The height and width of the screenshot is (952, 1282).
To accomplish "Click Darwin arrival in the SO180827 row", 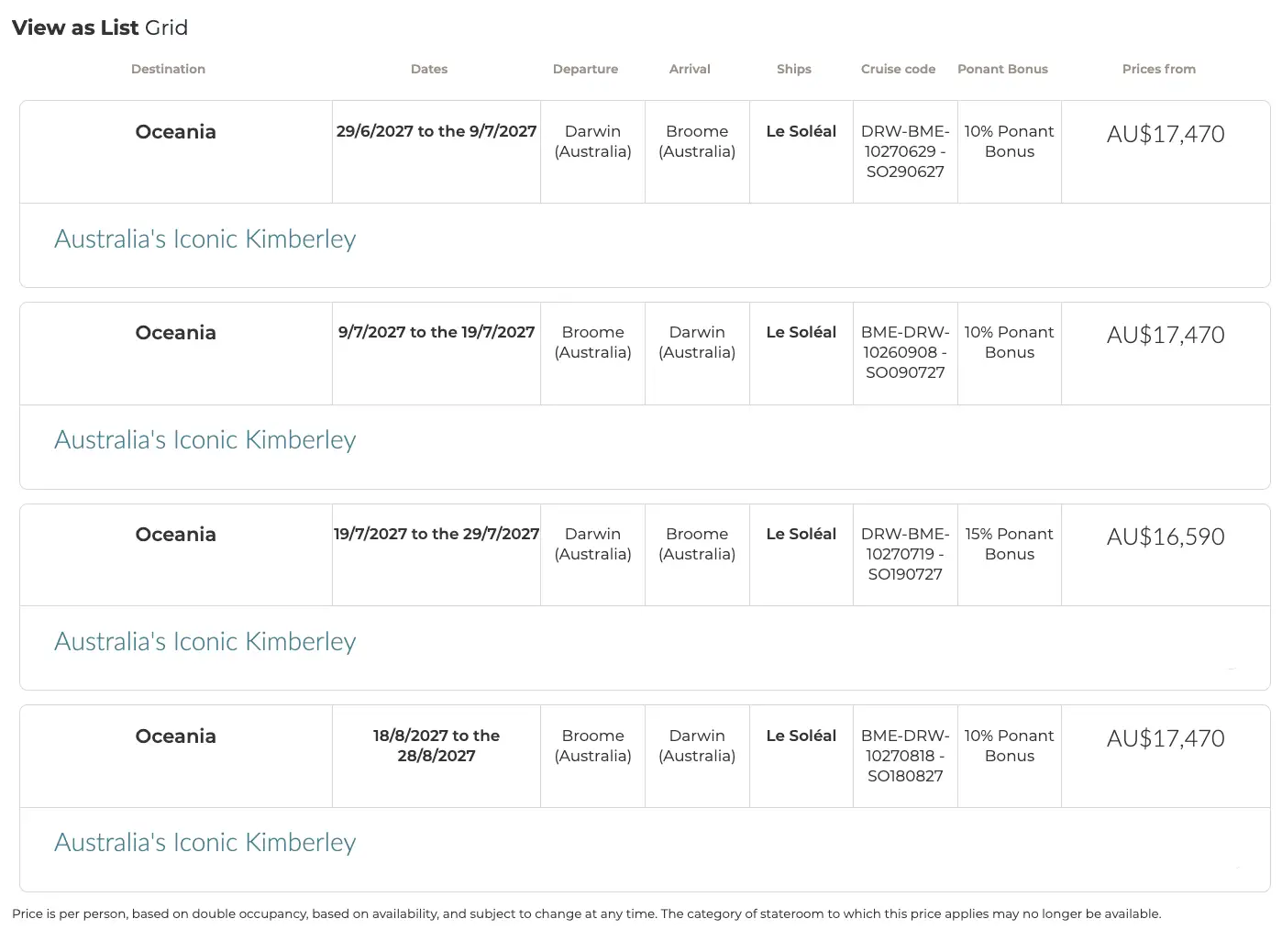I will 697,746.
